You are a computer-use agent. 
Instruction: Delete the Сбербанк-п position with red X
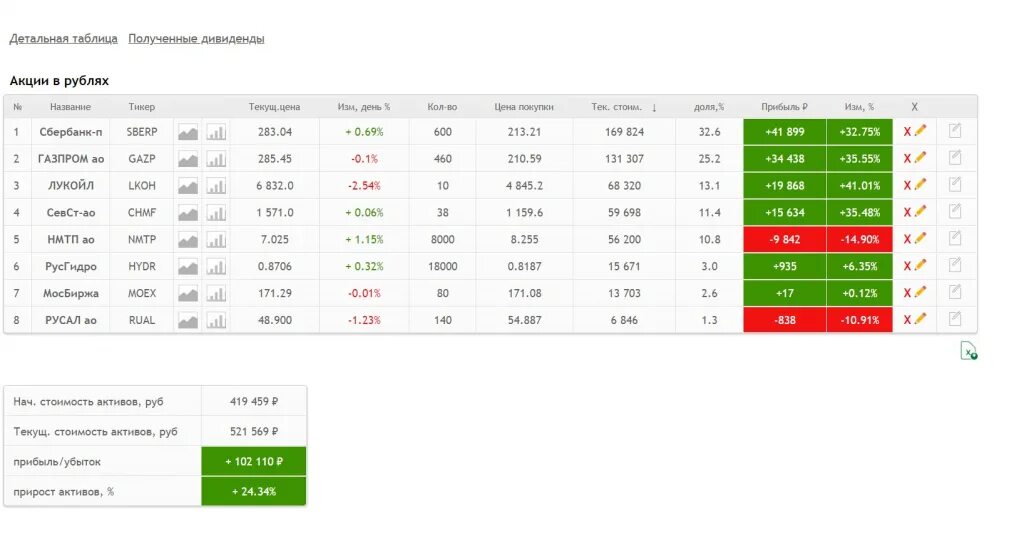(907, 132)
